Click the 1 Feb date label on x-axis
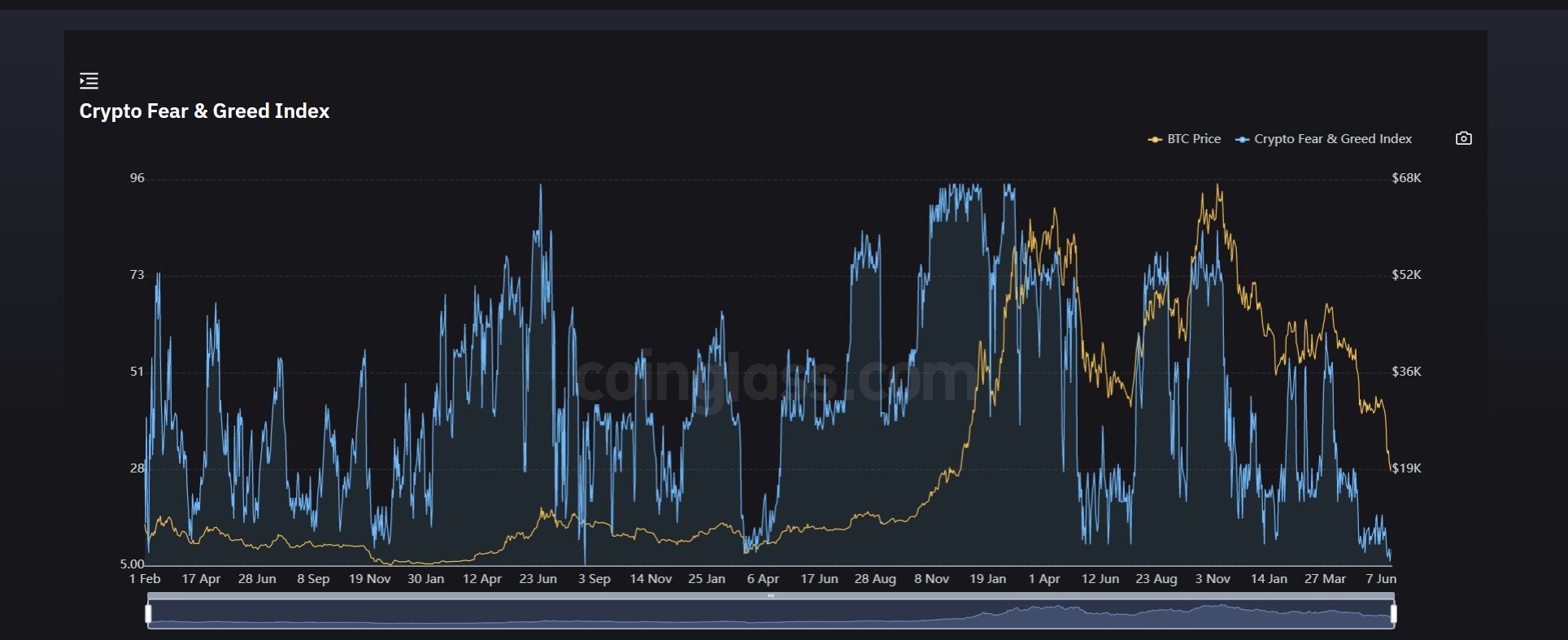 [145, 579]
